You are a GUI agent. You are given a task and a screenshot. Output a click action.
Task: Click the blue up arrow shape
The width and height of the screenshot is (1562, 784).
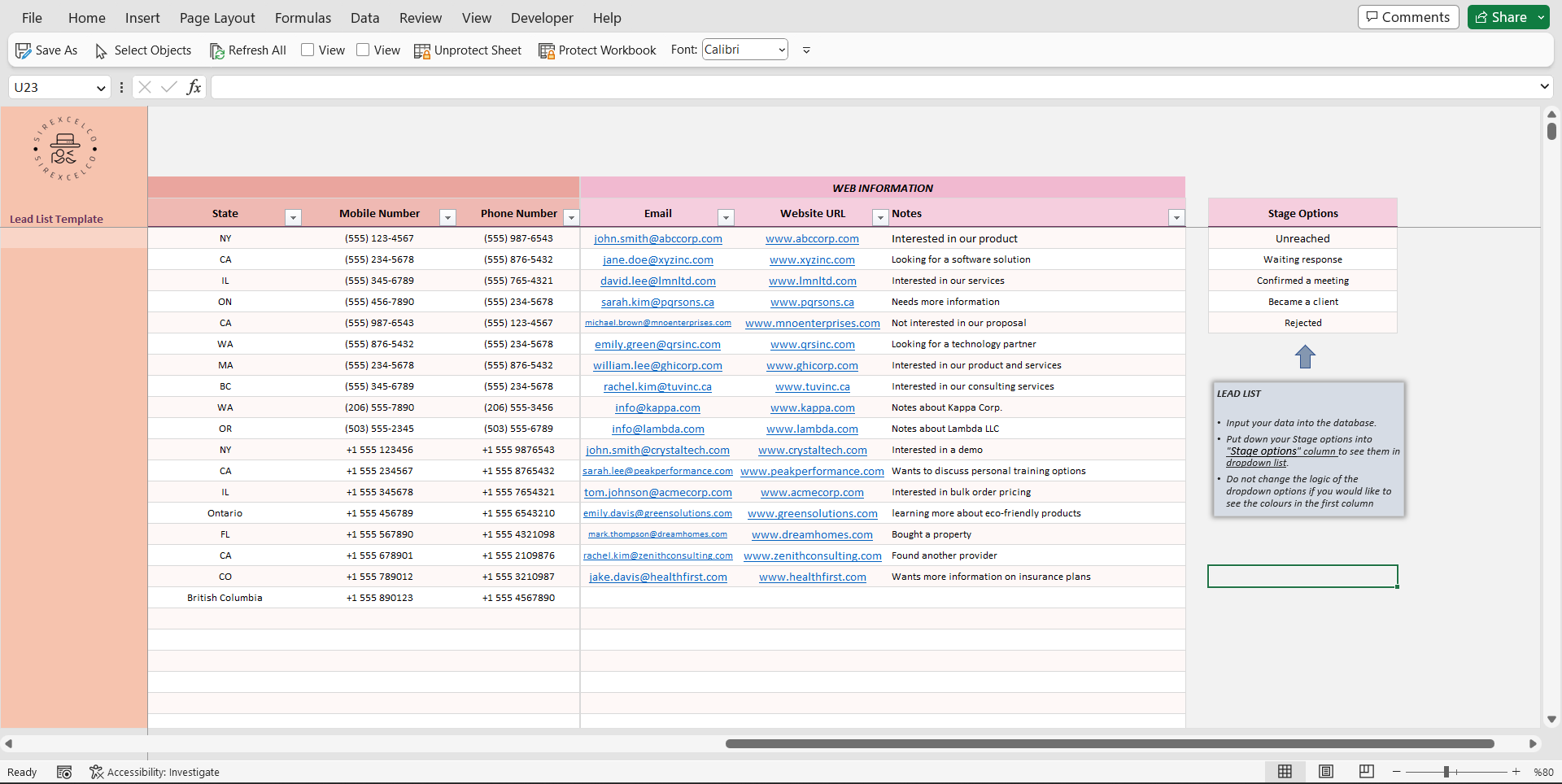[1305, 357]
